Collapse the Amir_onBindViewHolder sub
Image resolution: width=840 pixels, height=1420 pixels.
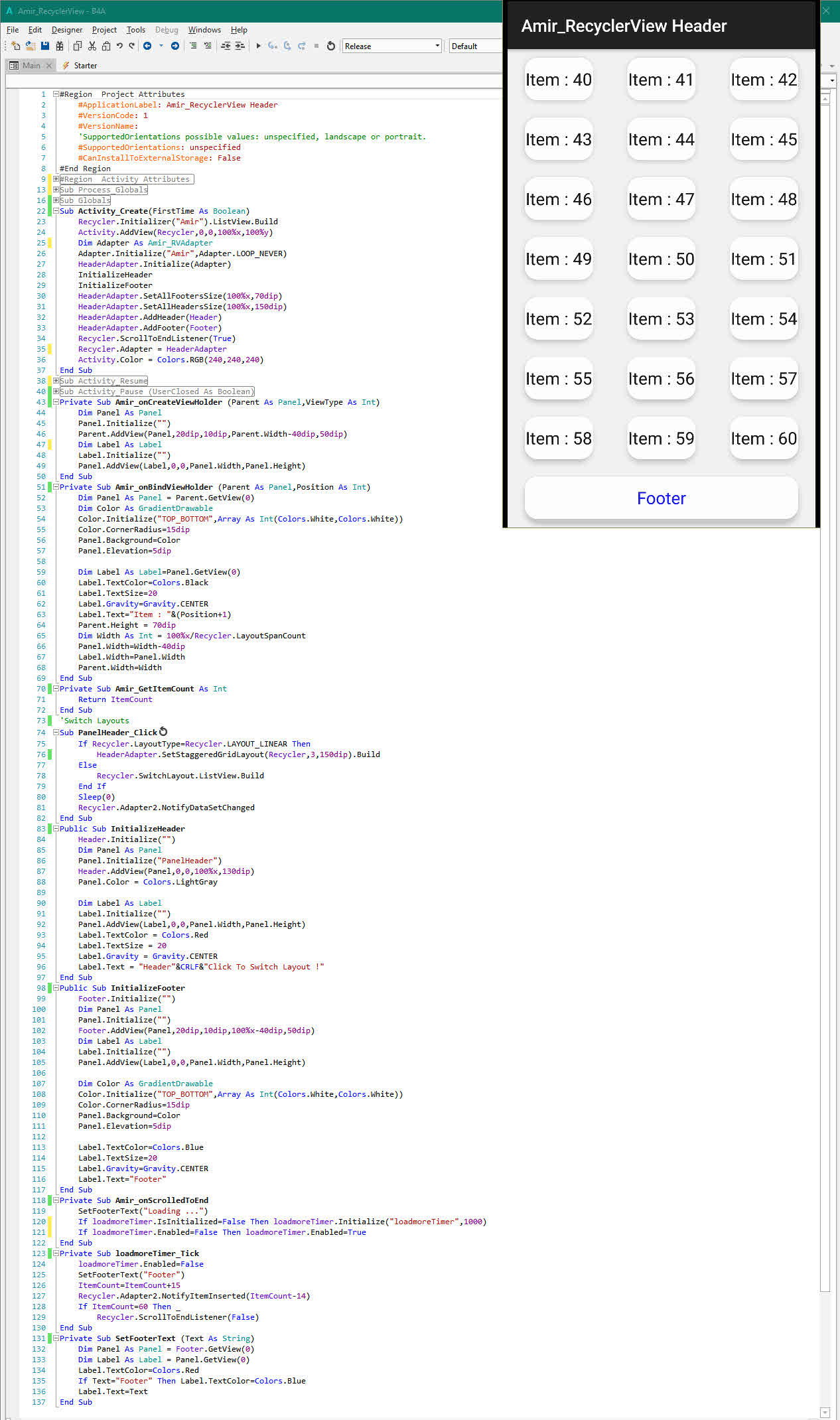point(56,487)
